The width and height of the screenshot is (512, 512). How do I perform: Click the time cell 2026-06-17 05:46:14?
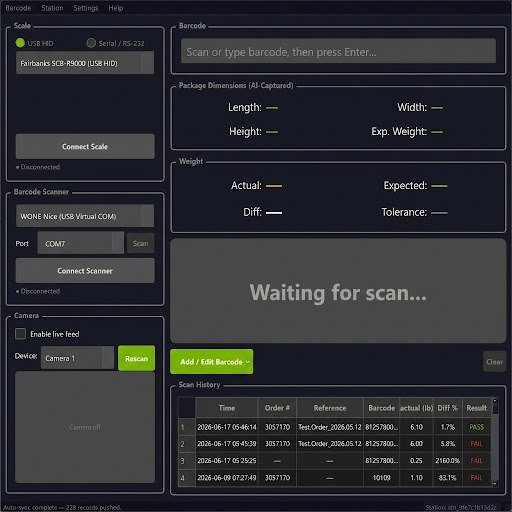[x=227, y=427]
